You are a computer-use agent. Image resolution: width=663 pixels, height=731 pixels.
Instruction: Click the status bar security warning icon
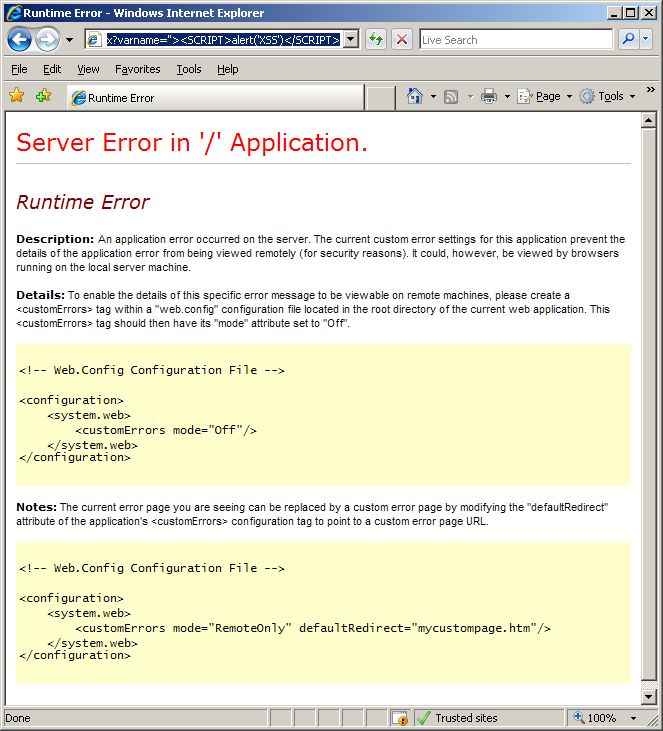[x=401, y=718]
